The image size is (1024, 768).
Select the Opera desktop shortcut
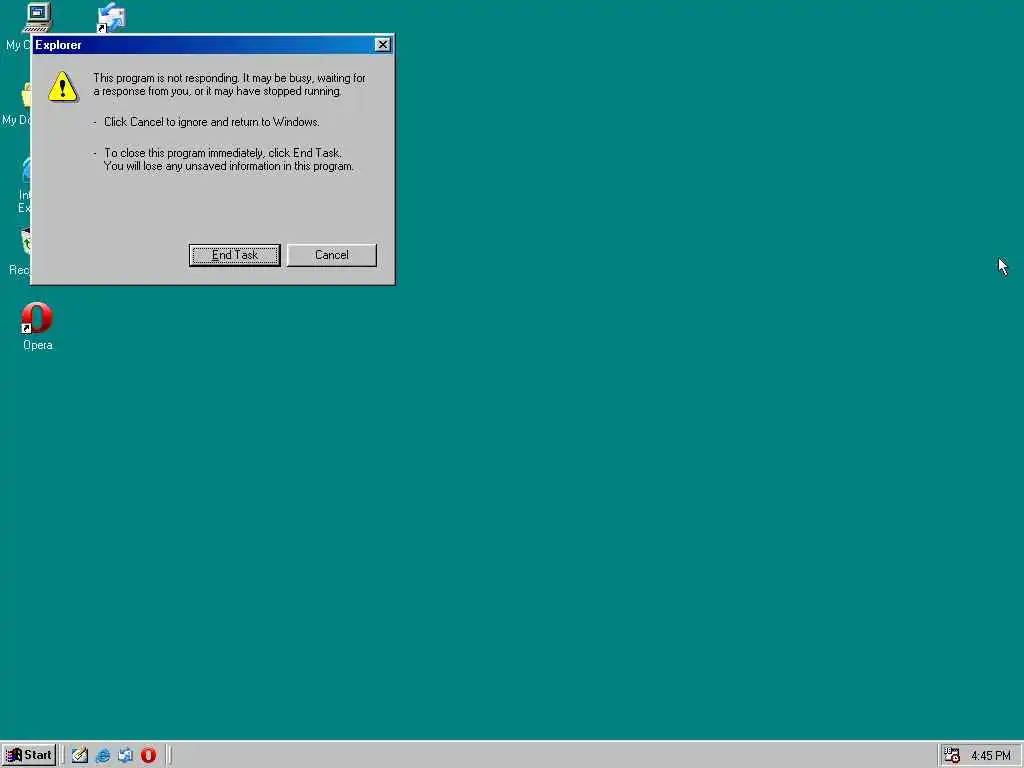point(37,327)
